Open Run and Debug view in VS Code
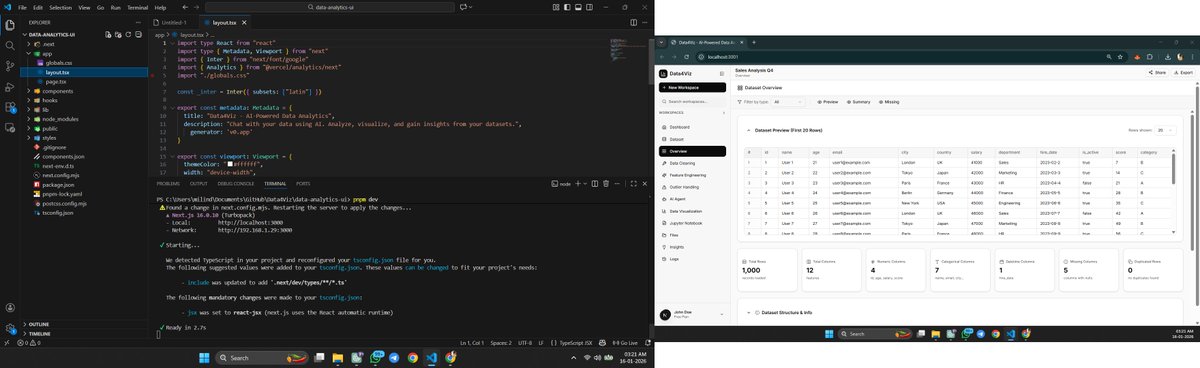Screen dimensions: 1200x368 [x=9, y=87]
